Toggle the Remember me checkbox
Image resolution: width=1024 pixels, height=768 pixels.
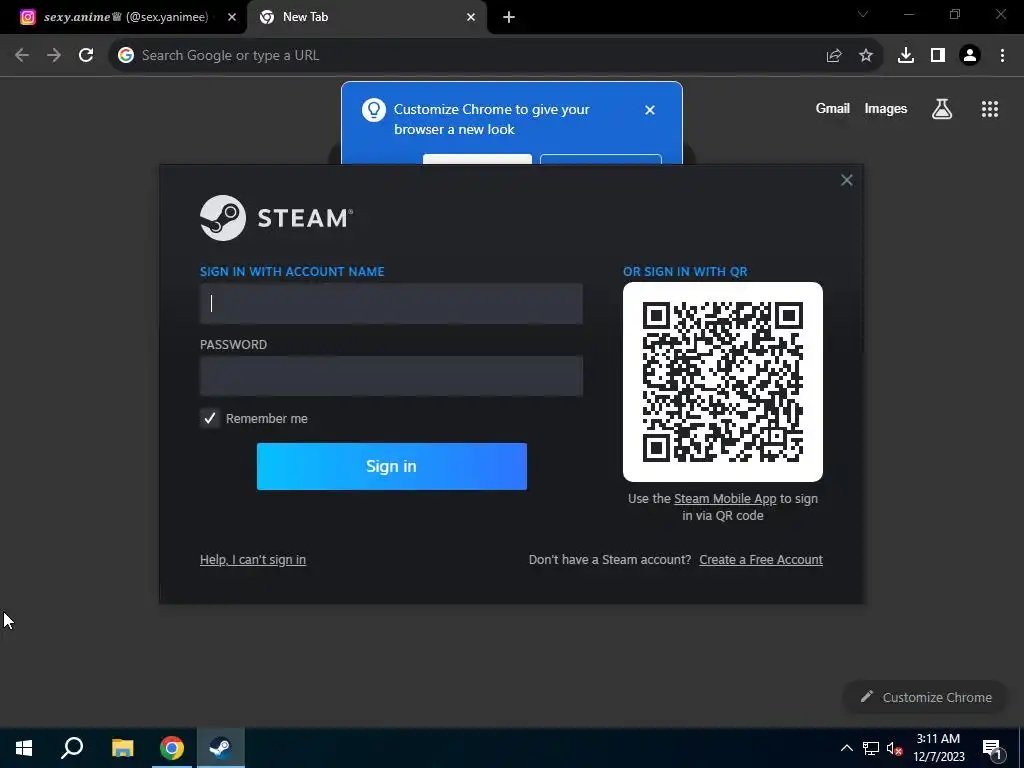coord(210,419)
